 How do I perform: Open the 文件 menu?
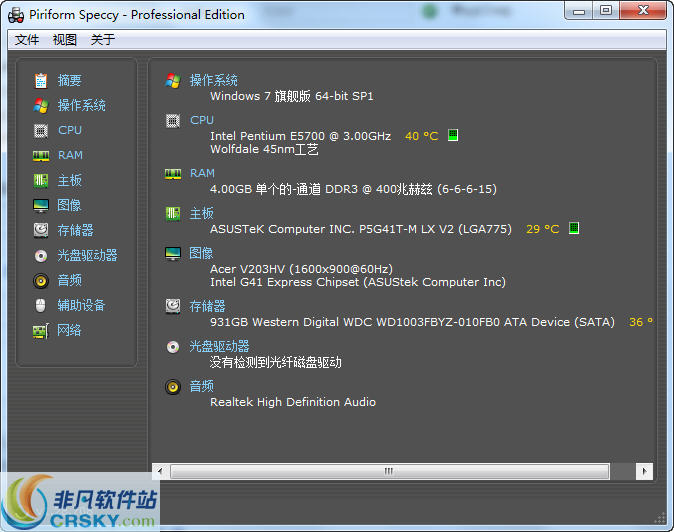[x=27, y=40]
